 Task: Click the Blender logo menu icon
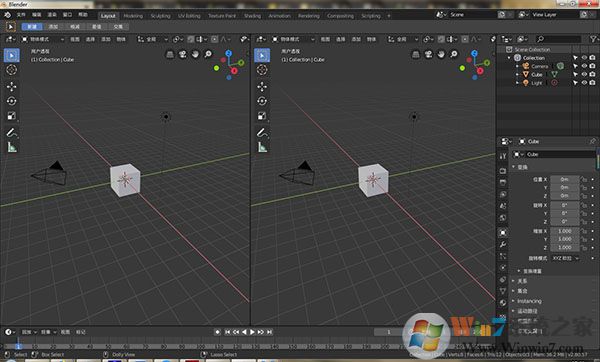pyautogui.click(x=7, y=15)
